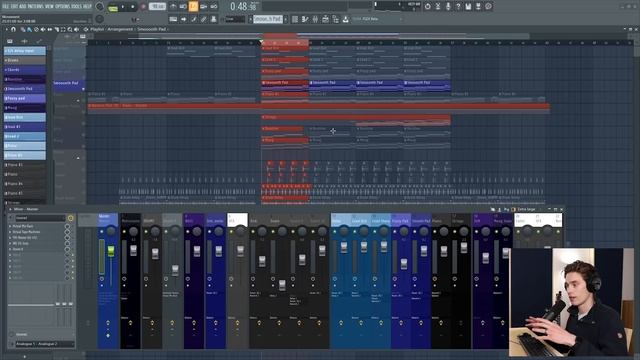Toggle the metronome icon

coord(173,7)
